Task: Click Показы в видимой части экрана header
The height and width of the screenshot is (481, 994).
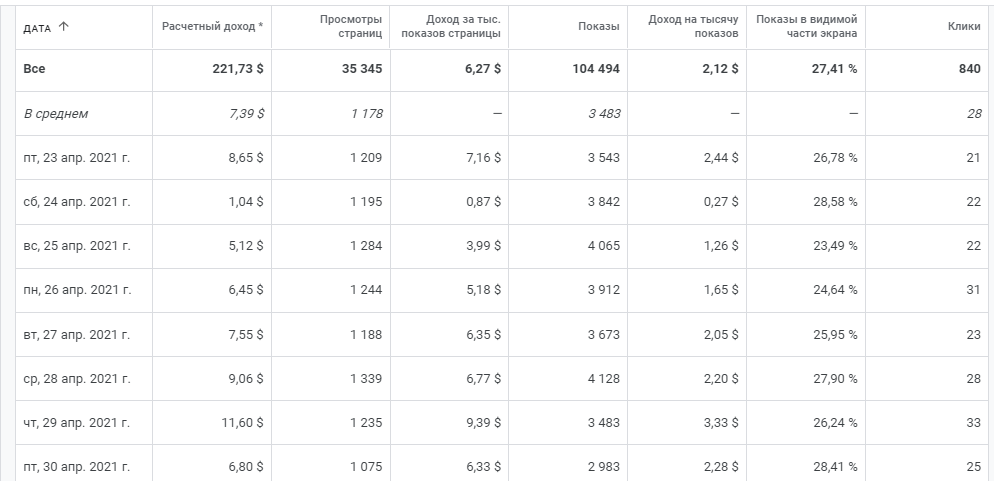Action: (x=807, y=26)
